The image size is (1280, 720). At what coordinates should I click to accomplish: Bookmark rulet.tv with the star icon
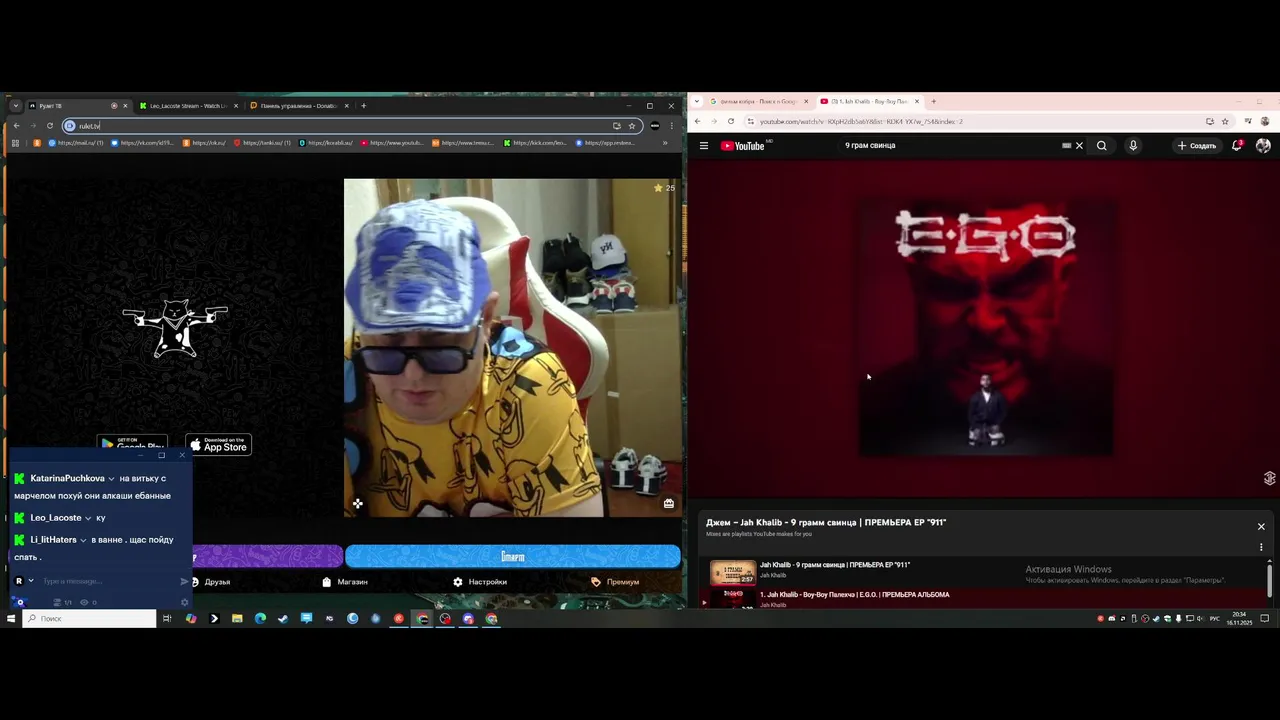coord(631,126)
